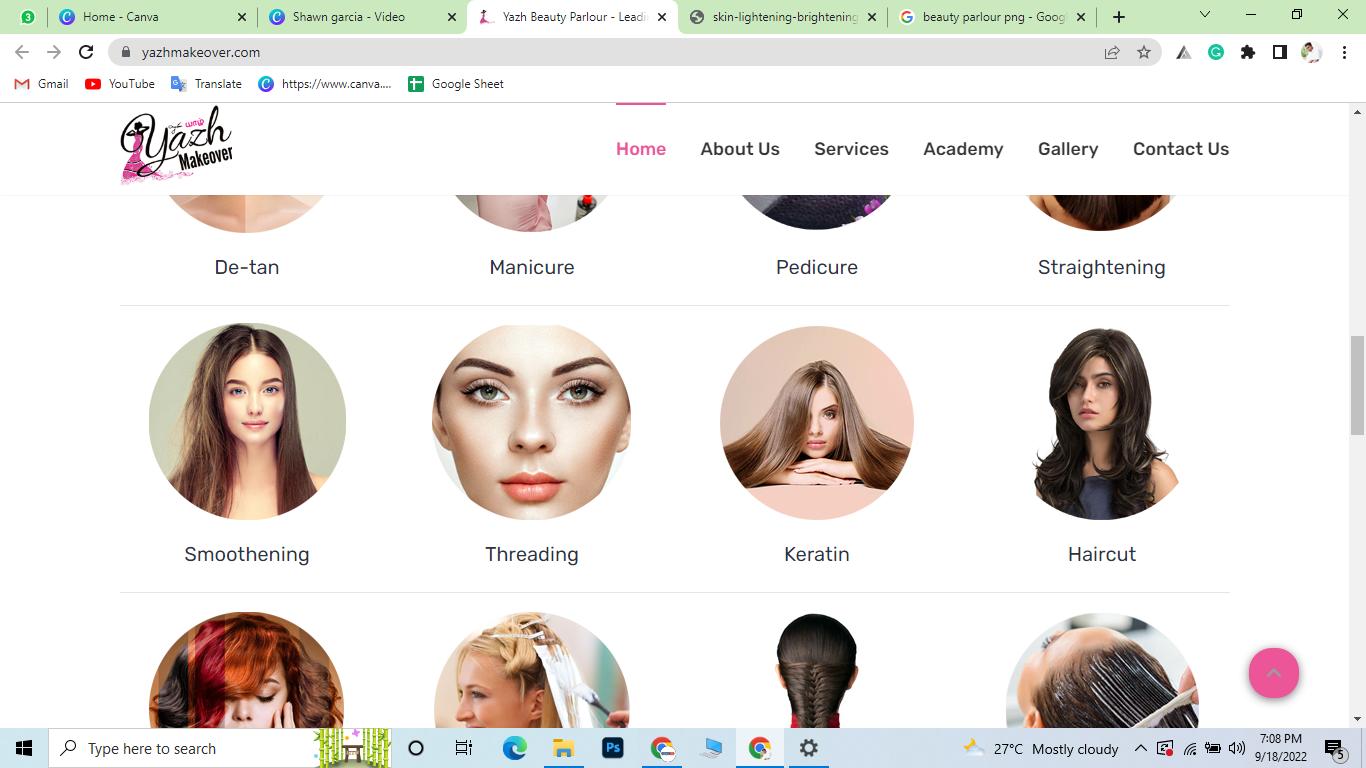The width and height of the screenshot is (1366, 768).
Task: Open a new browser tab
Action: click(1119, 17)
